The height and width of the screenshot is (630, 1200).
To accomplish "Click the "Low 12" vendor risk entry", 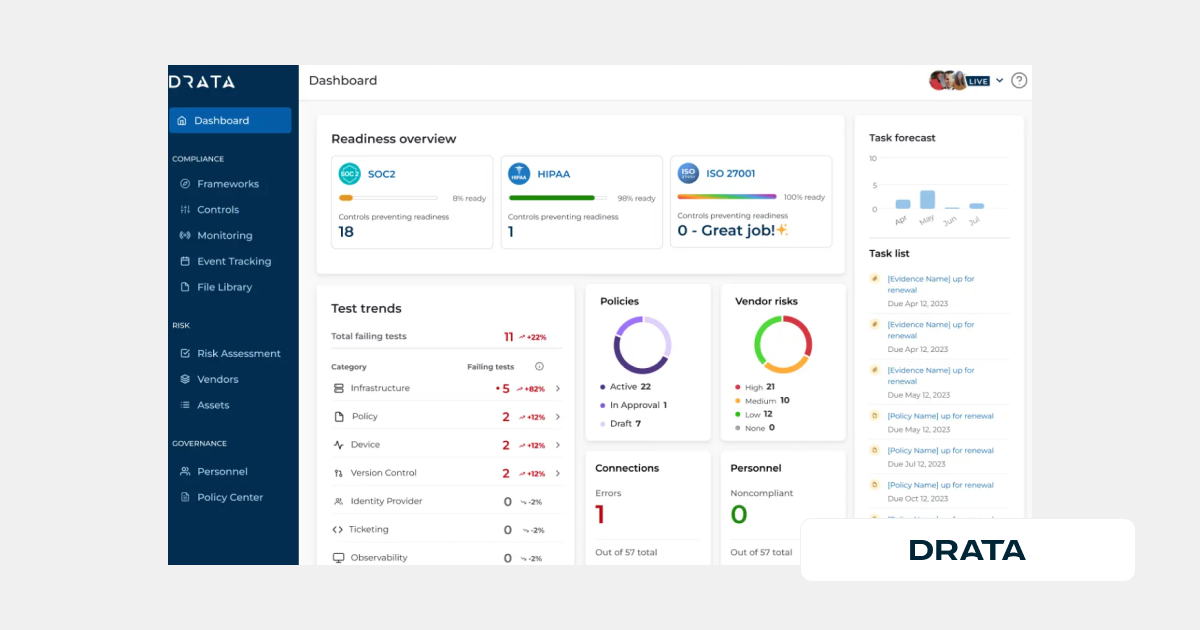I will [x=754, y=414].
